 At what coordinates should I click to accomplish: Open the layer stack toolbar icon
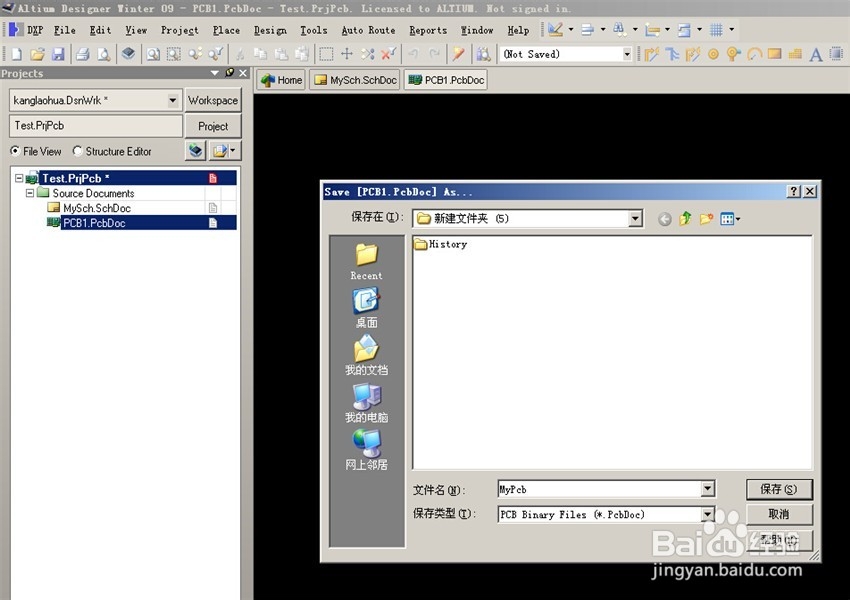point(128,54)
